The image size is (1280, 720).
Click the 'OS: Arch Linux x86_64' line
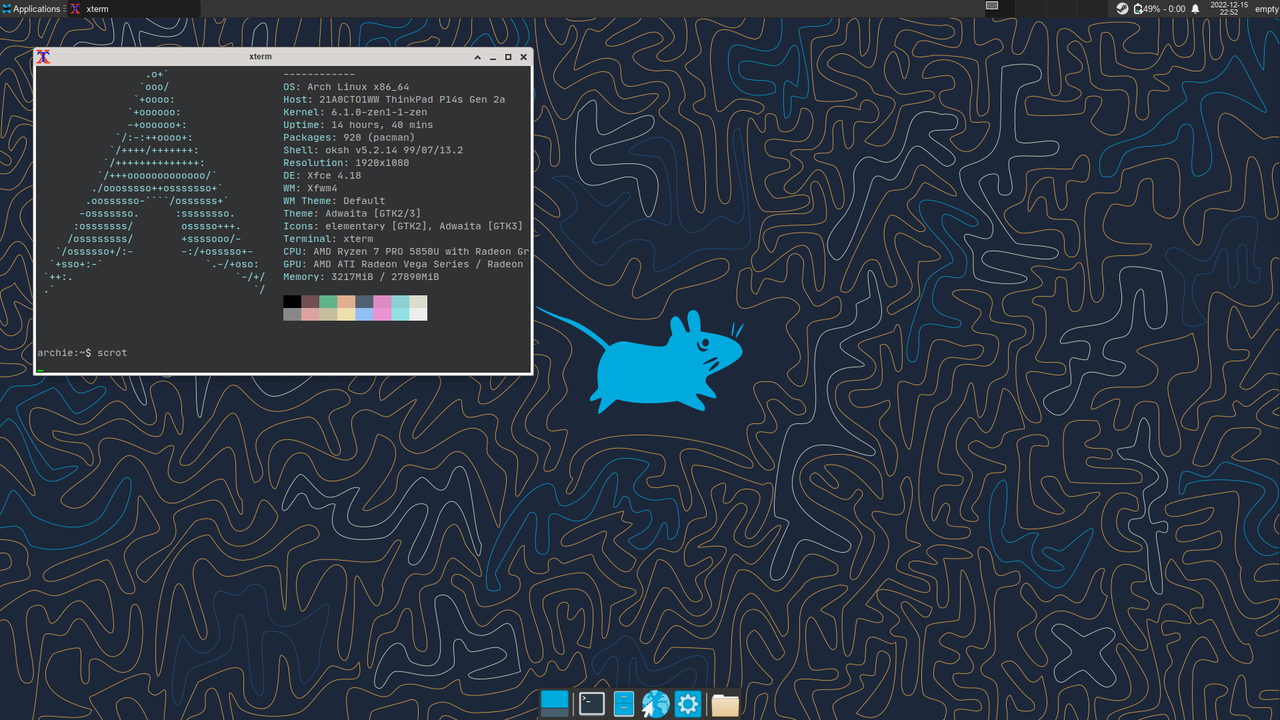(346, 87)
